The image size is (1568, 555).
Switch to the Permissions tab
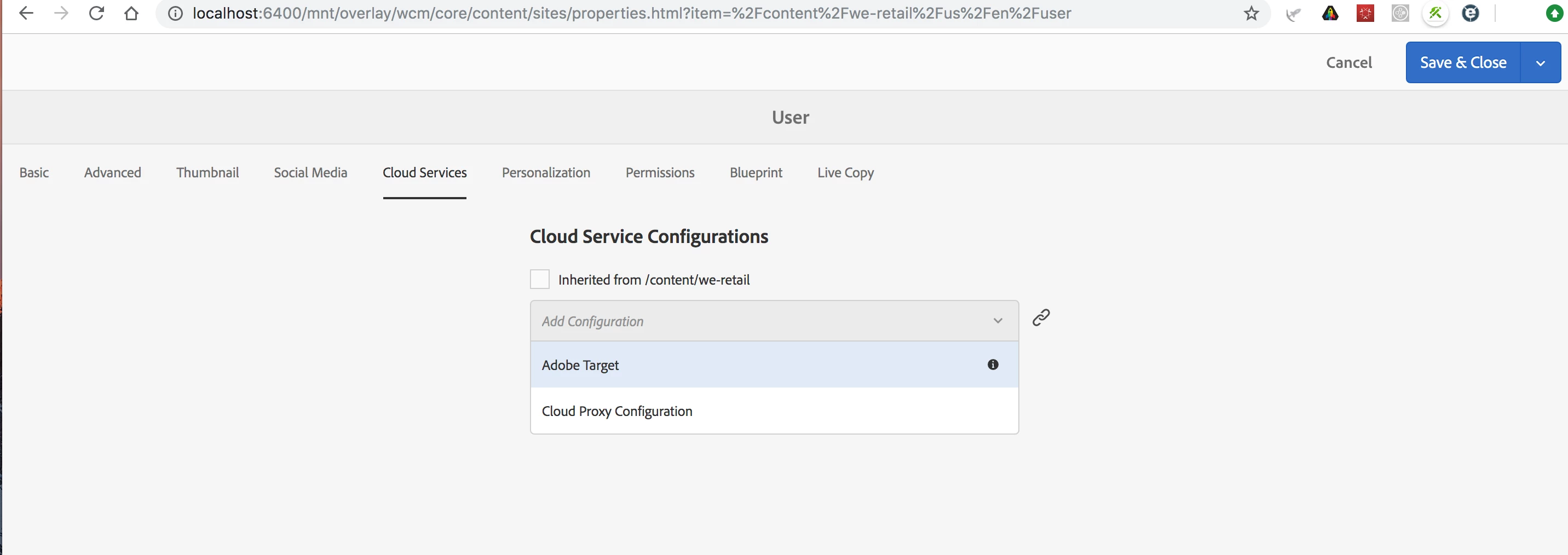tap(660, 173)
